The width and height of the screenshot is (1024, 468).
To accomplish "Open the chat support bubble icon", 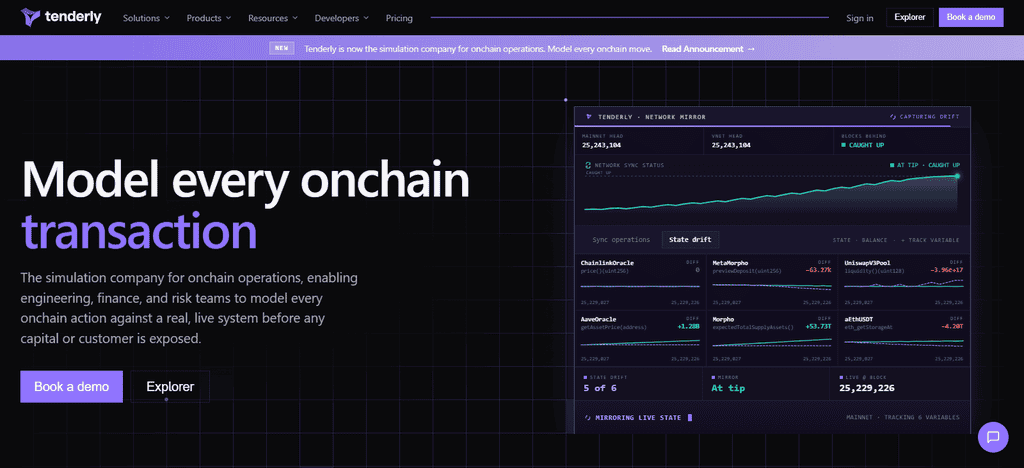I will (993, 437).
